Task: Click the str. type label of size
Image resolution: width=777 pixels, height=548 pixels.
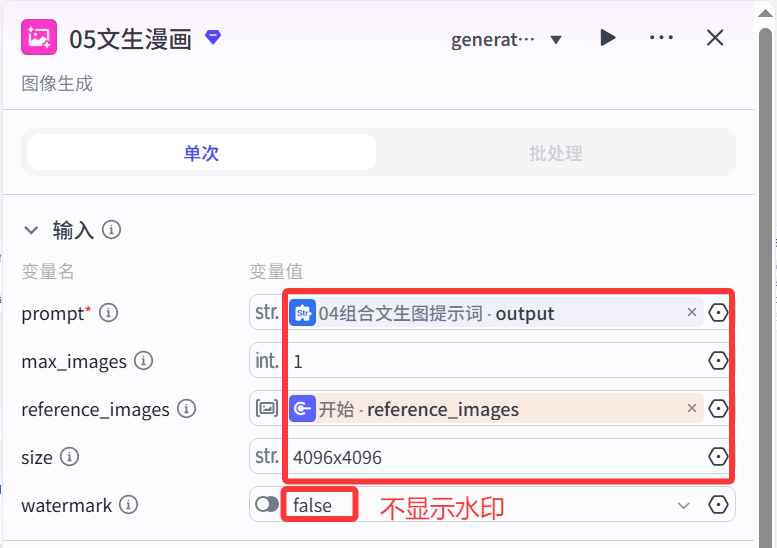Action: click(x=267, y=456)
